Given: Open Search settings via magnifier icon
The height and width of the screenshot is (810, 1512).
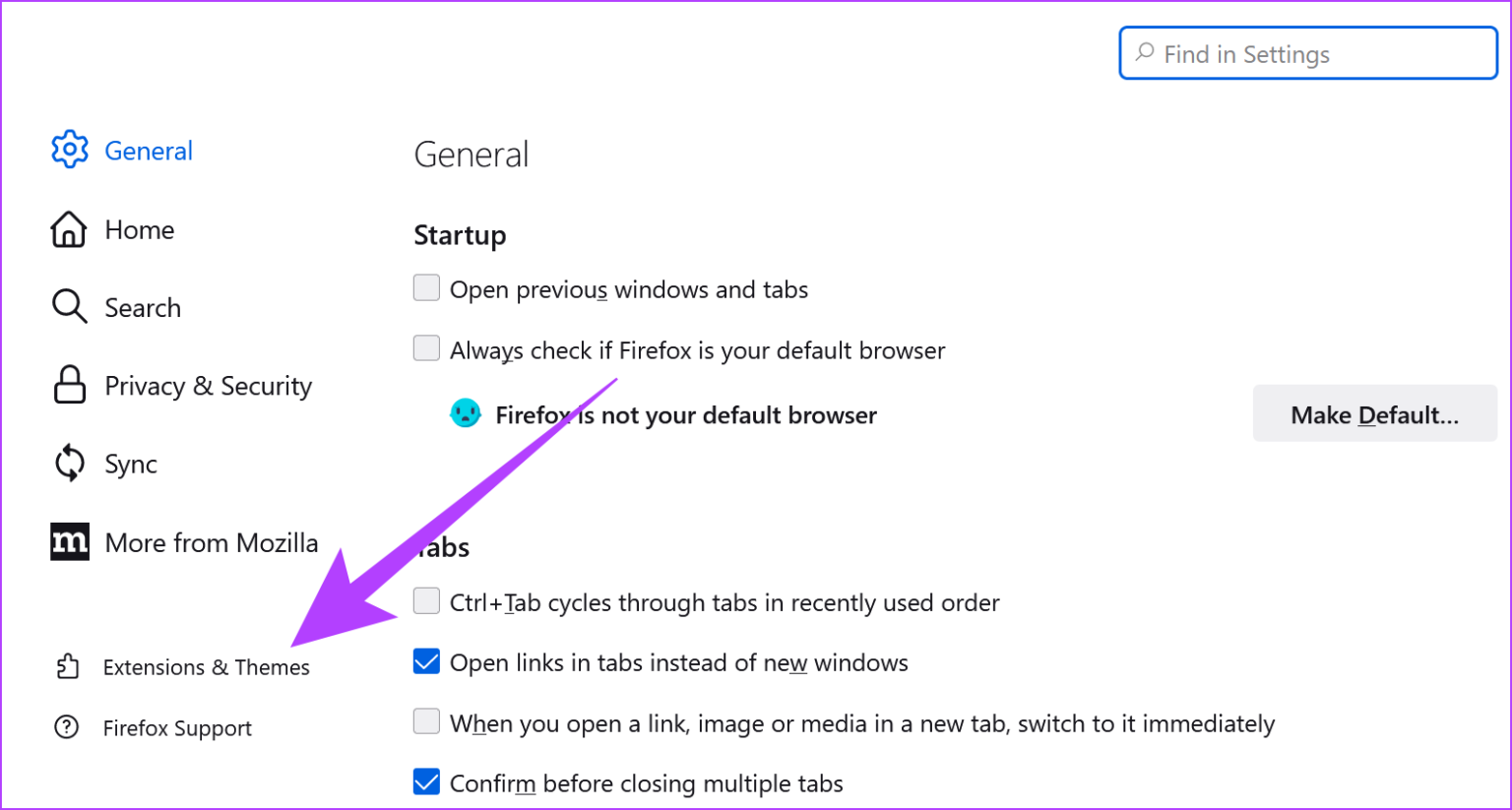Looking at the screenshot, I should [69, 306].
